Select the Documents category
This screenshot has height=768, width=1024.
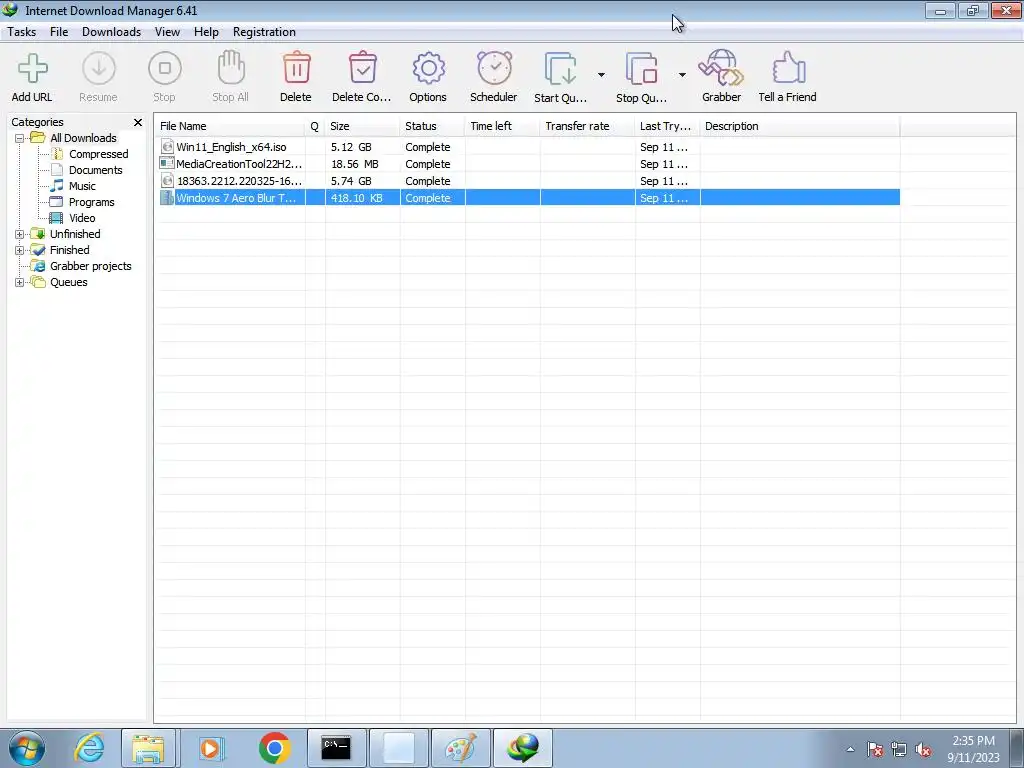click(95, 170)
